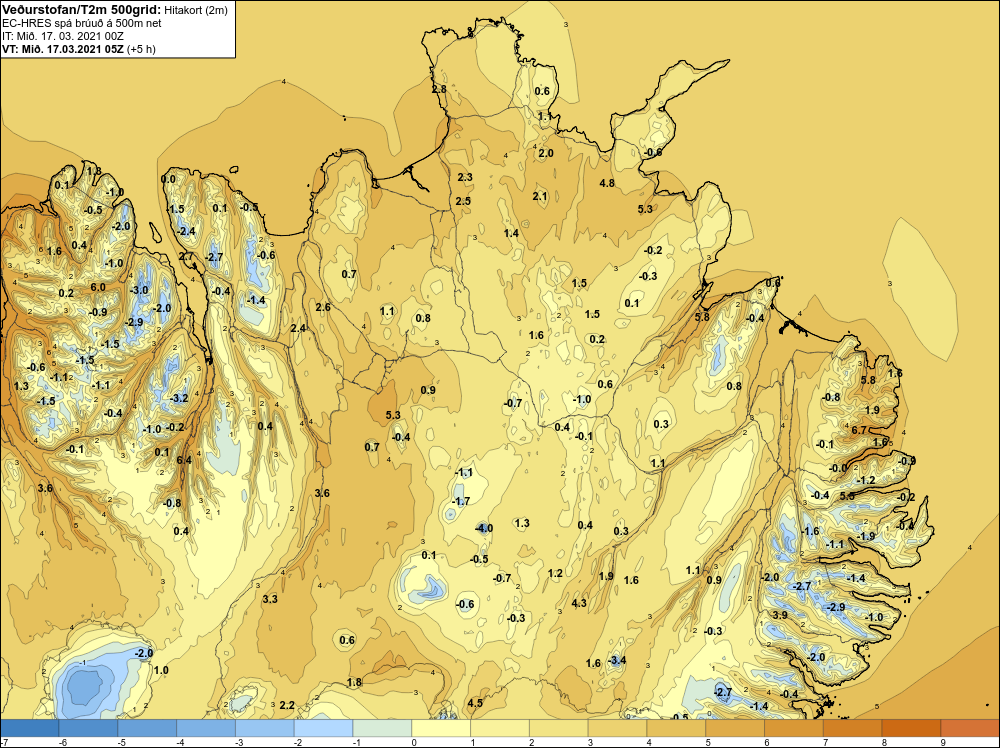This screenshot has height=748, width=1000.
Task: Pick the legend swatch between -5 and -4
Action: pos(147,728)
